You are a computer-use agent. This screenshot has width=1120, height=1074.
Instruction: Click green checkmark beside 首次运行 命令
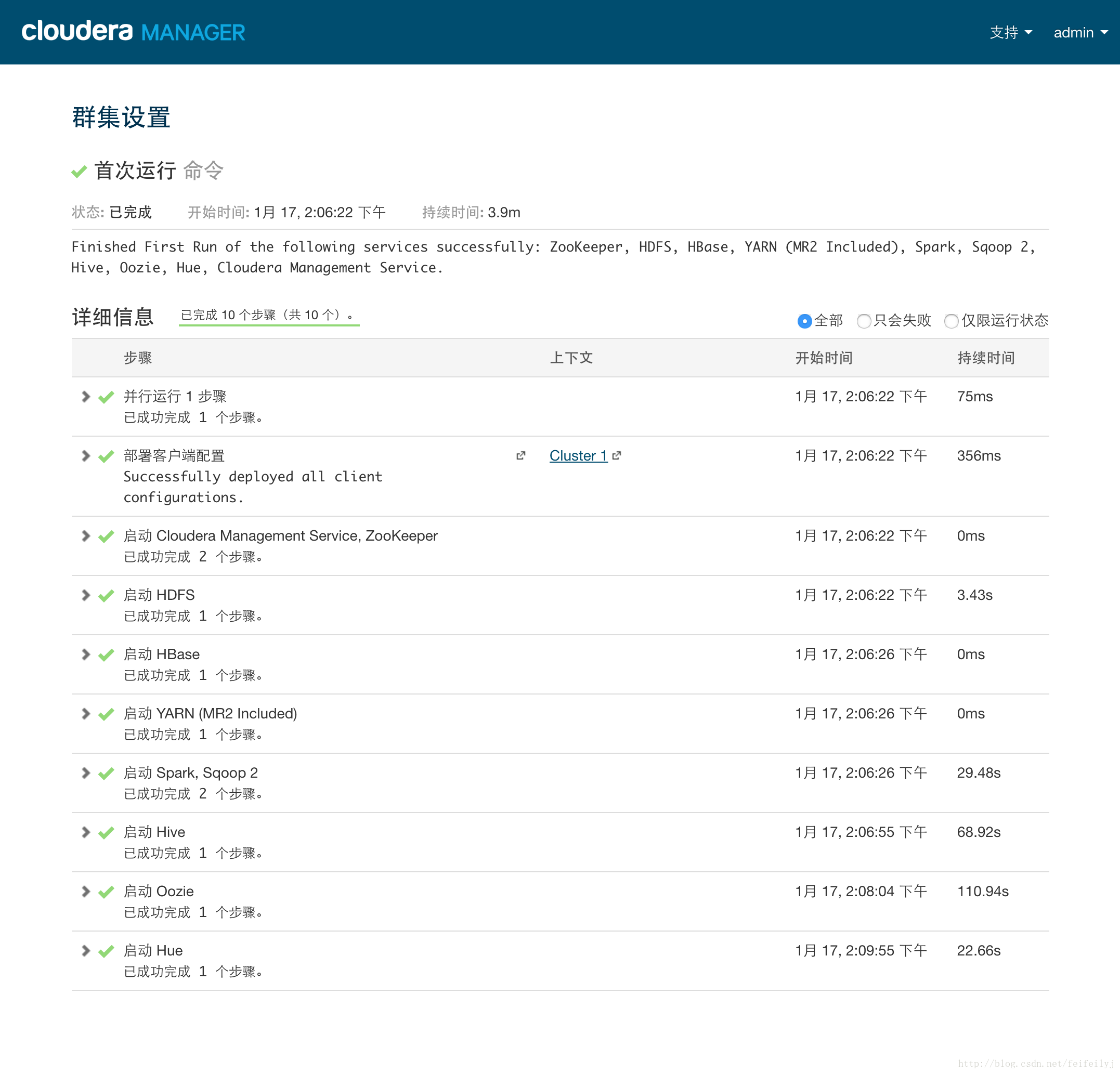pyautogui.click(x=79, y=171)
